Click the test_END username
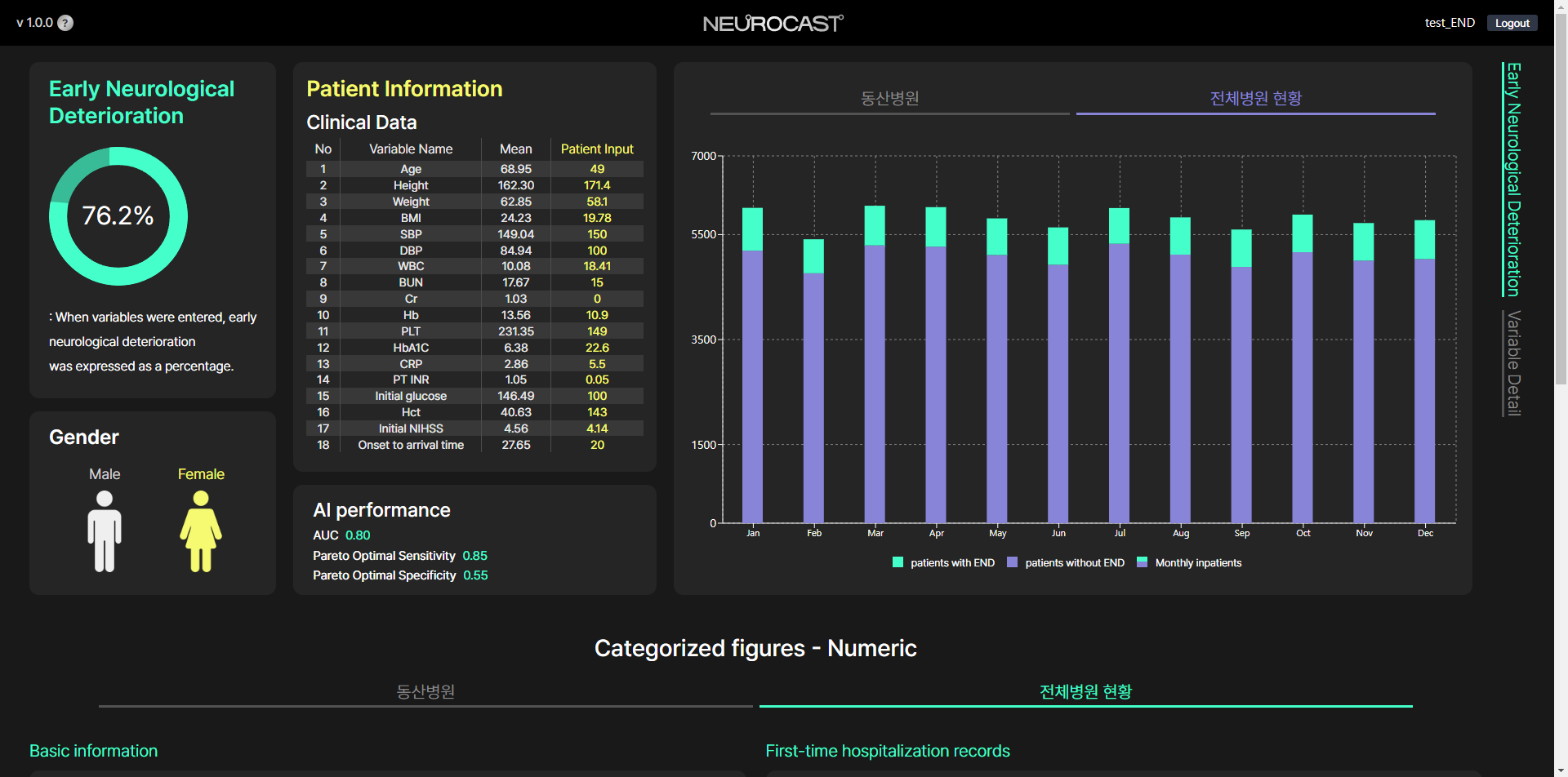The width and height of the screenshot is (1568, 777). pos(1450,23)
